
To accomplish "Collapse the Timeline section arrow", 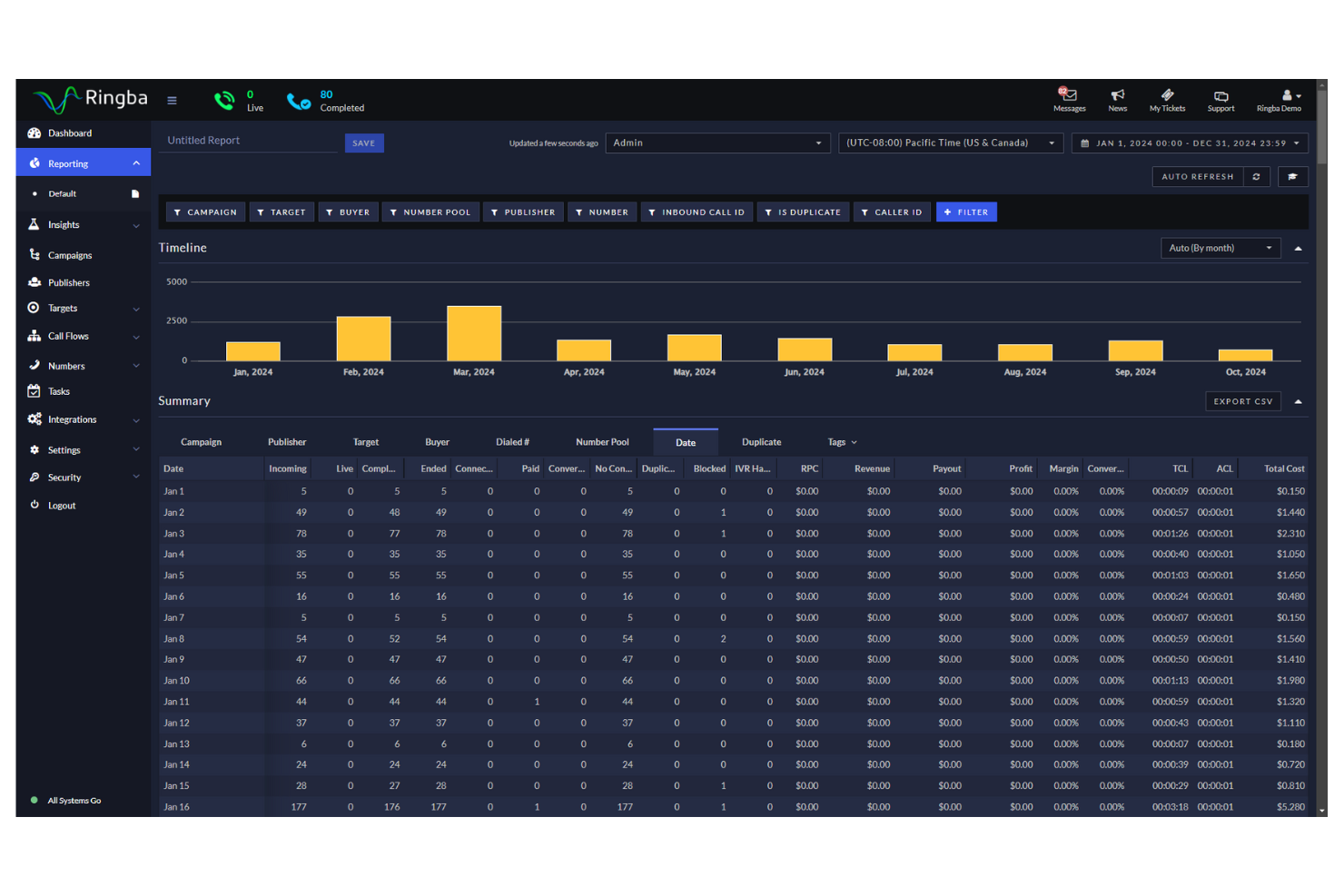I will click(x=1298, y=249).
